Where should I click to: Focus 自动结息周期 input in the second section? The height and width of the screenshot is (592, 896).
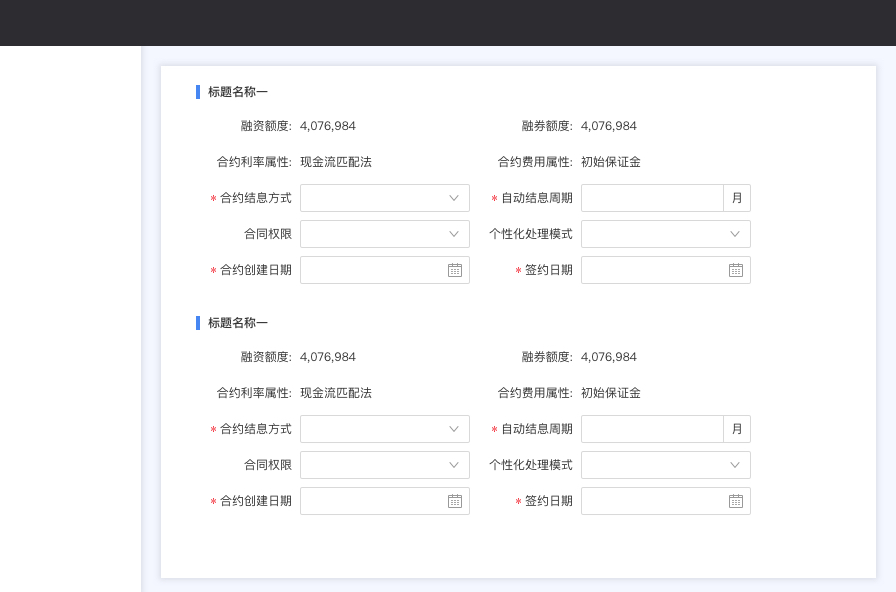[652, 429]
